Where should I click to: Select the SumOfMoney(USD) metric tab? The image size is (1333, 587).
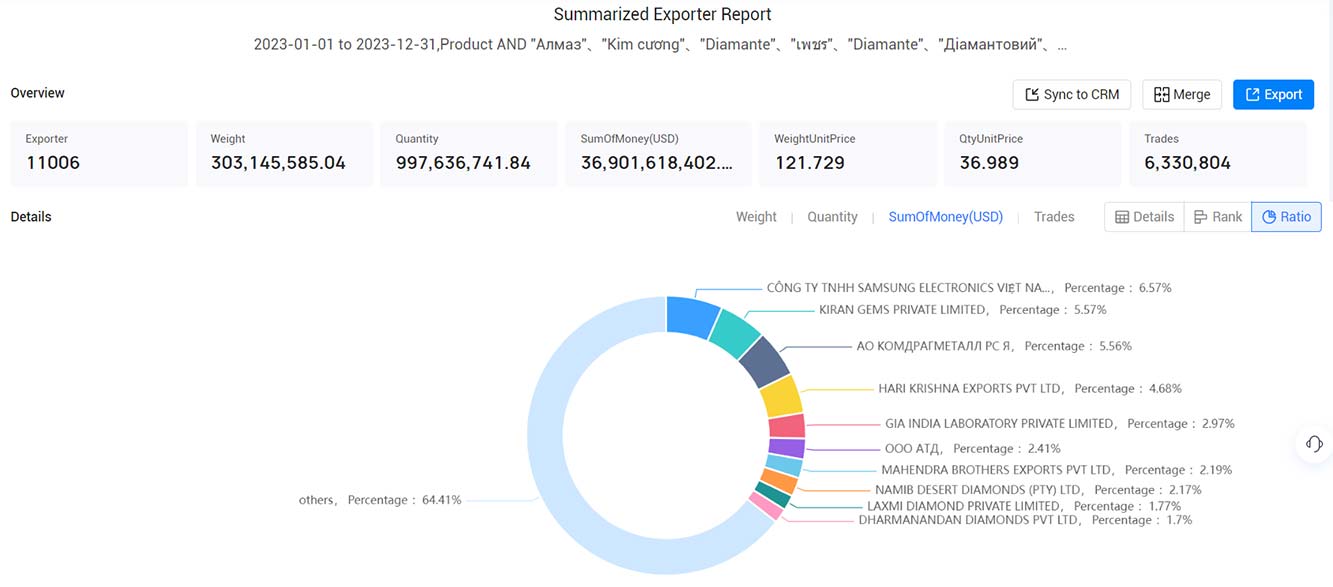[x=946, y=217]
